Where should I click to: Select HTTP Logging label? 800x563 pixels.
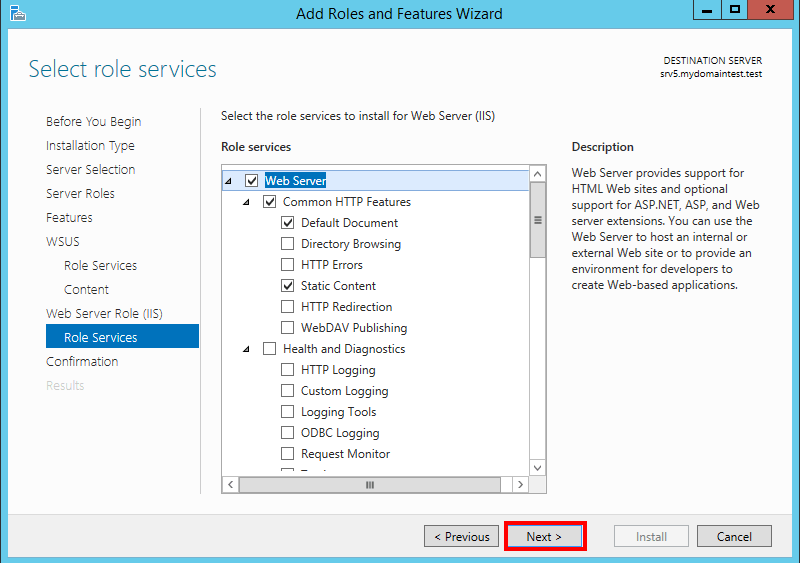(x=338, y=370)
